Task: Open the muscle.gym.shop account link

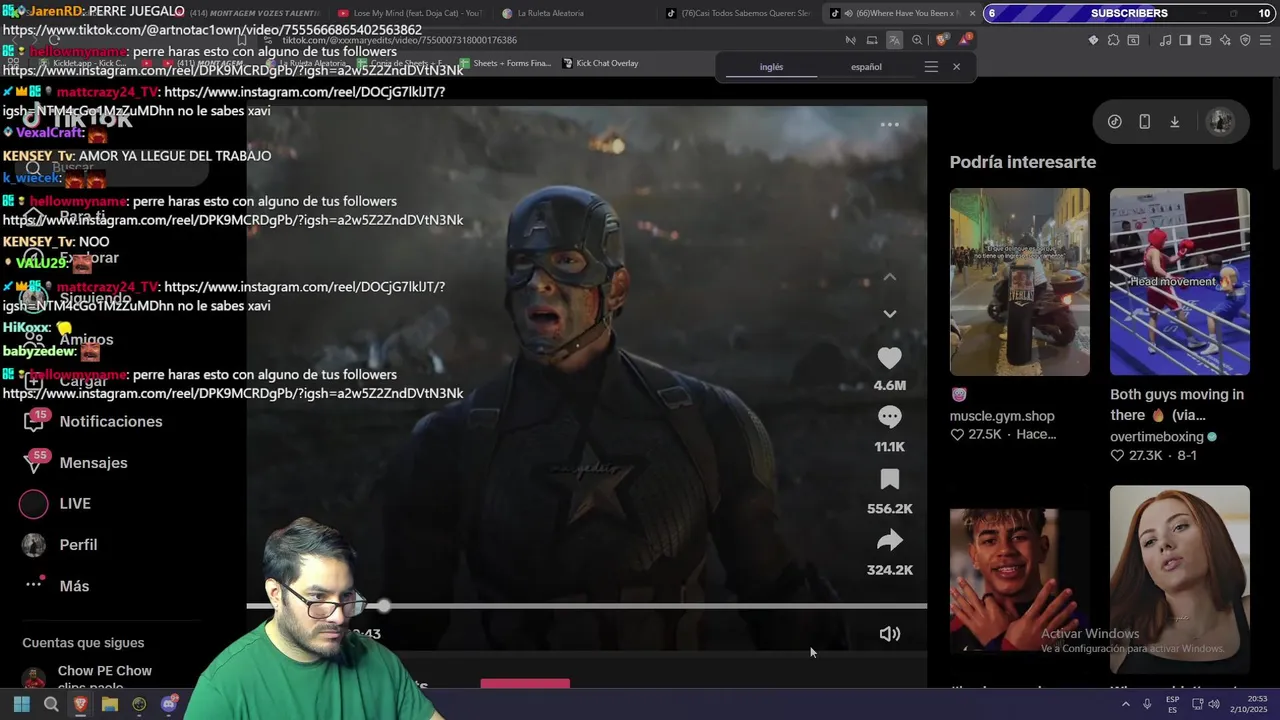Action: coord(1002,416)
